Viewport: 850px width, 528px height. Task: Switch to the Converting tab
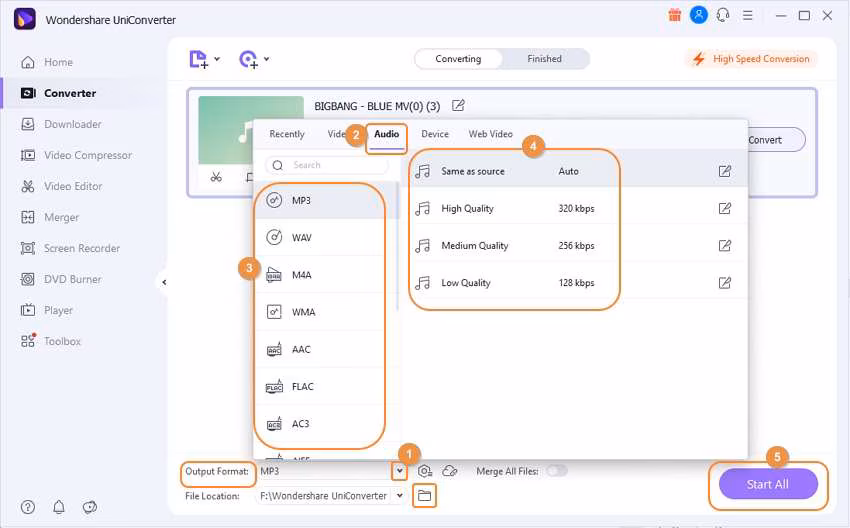point(458,59)
